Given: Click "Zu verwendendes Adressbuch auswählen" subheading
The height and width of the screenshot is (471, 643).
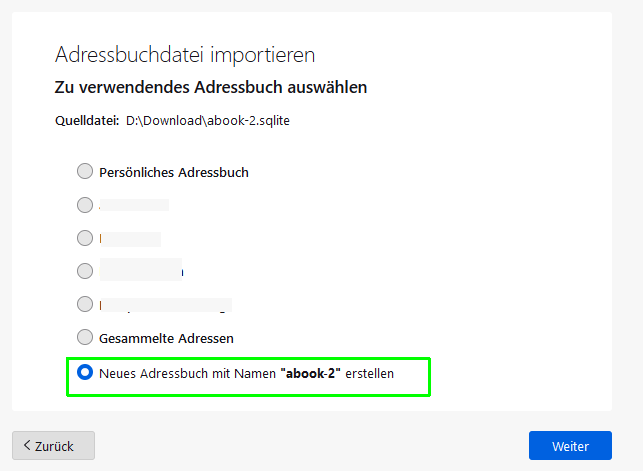Looking at the screenshot, I should [211, 87].
